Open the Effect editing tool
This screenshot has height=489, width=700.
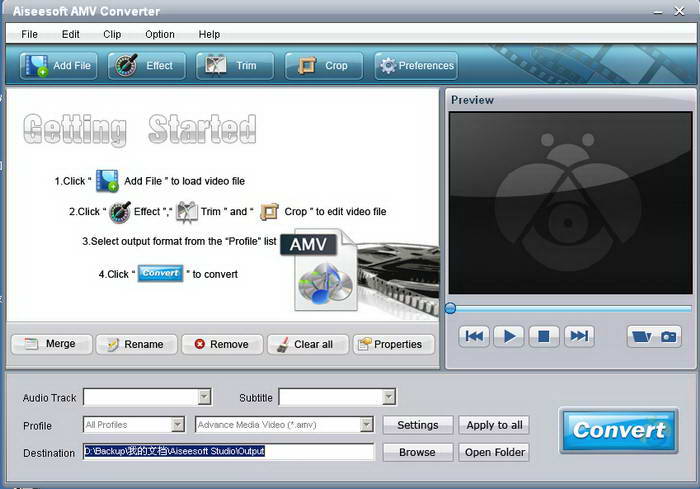point(146,66)
